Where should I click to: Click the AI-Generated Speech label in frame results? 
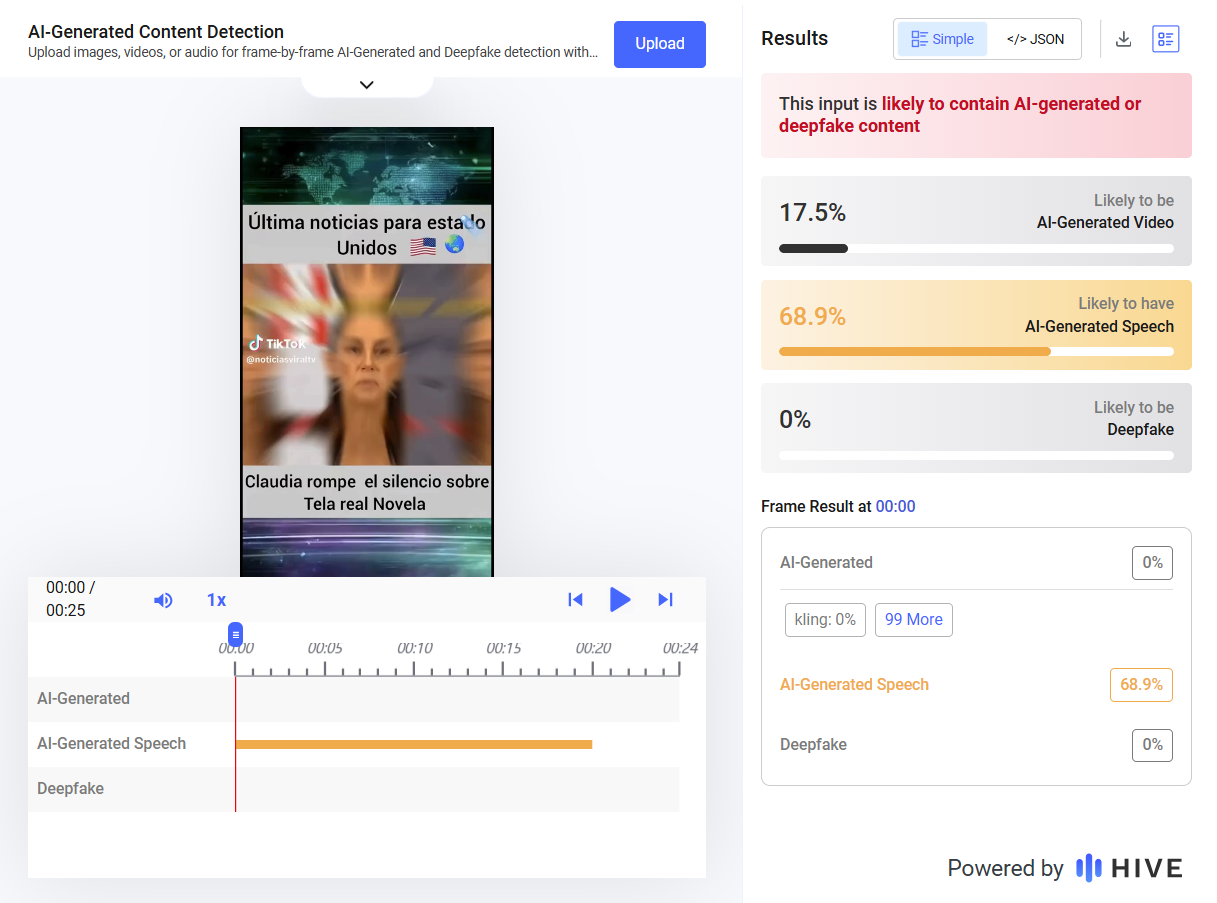[x=854, y=685]
